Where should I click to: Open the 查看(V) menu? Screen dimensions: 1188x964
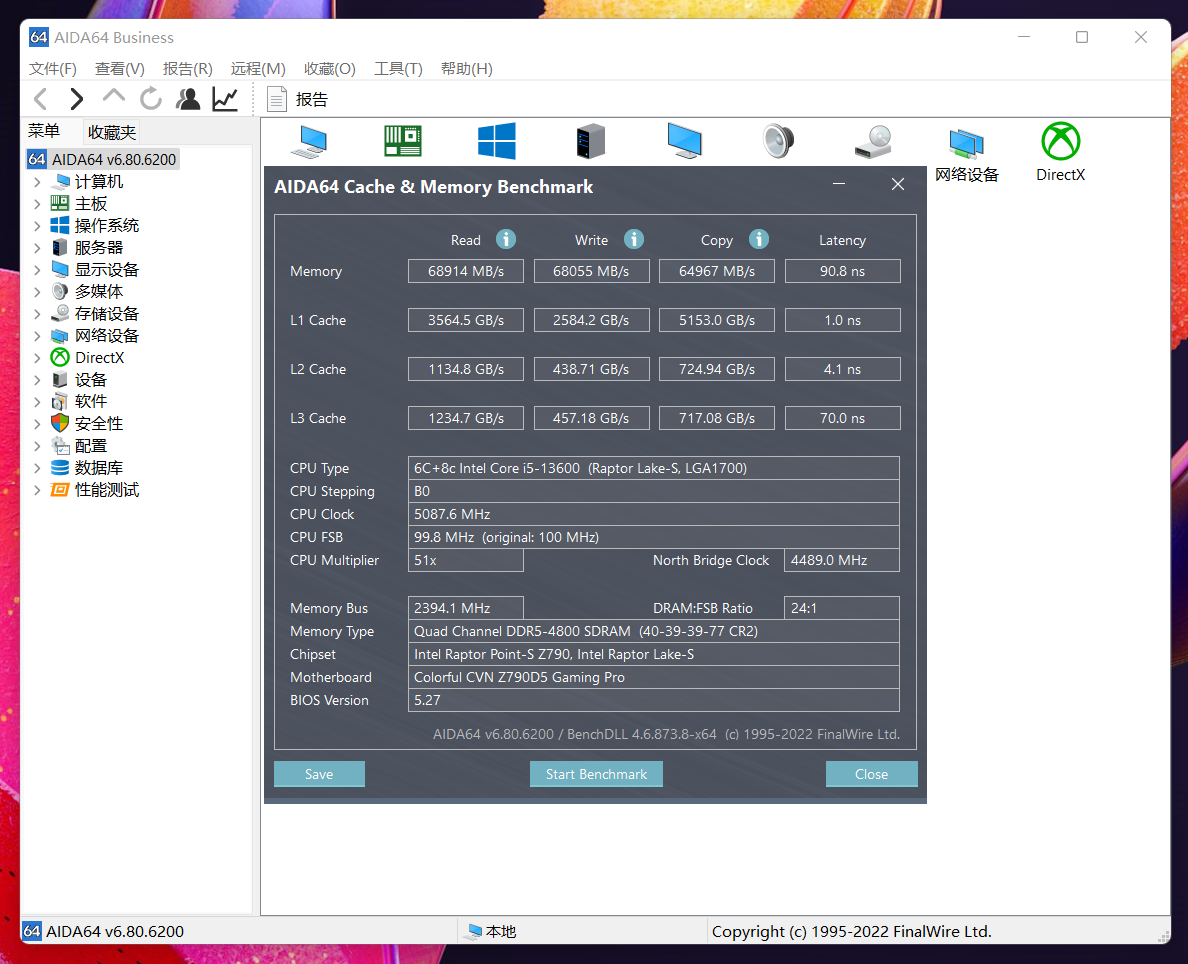point(120,69)
